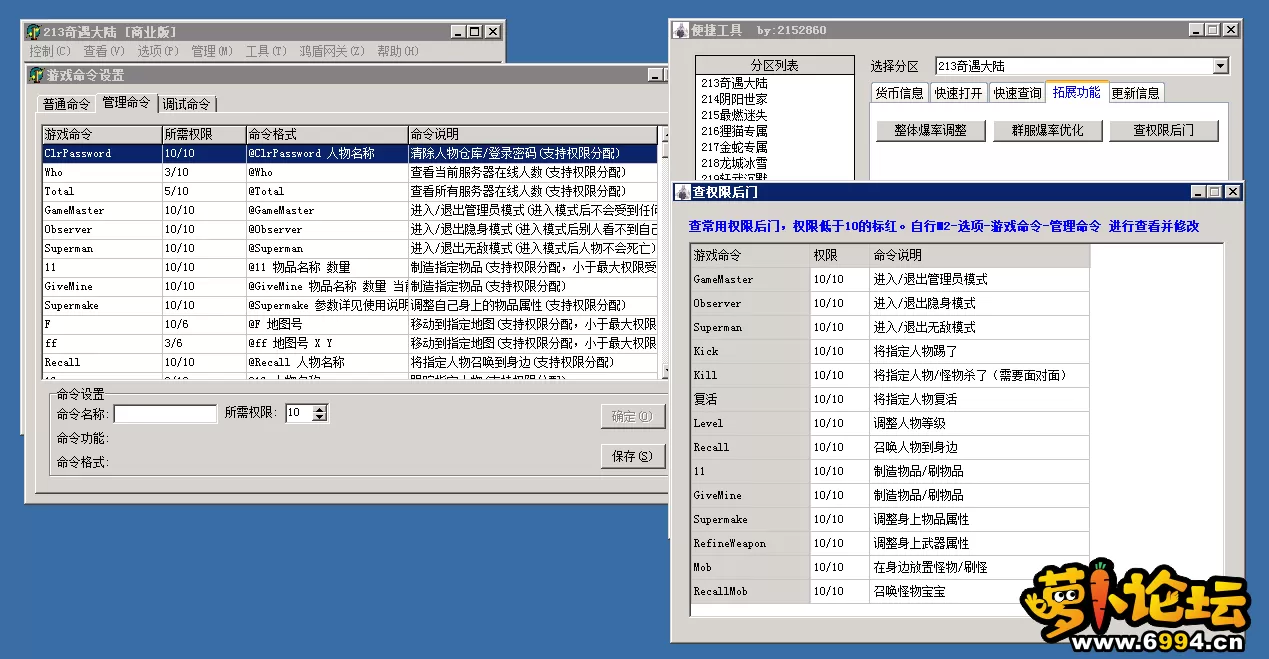Open the 查看(V) menu
Screen dimensions: 1269x659
point(104,51)
